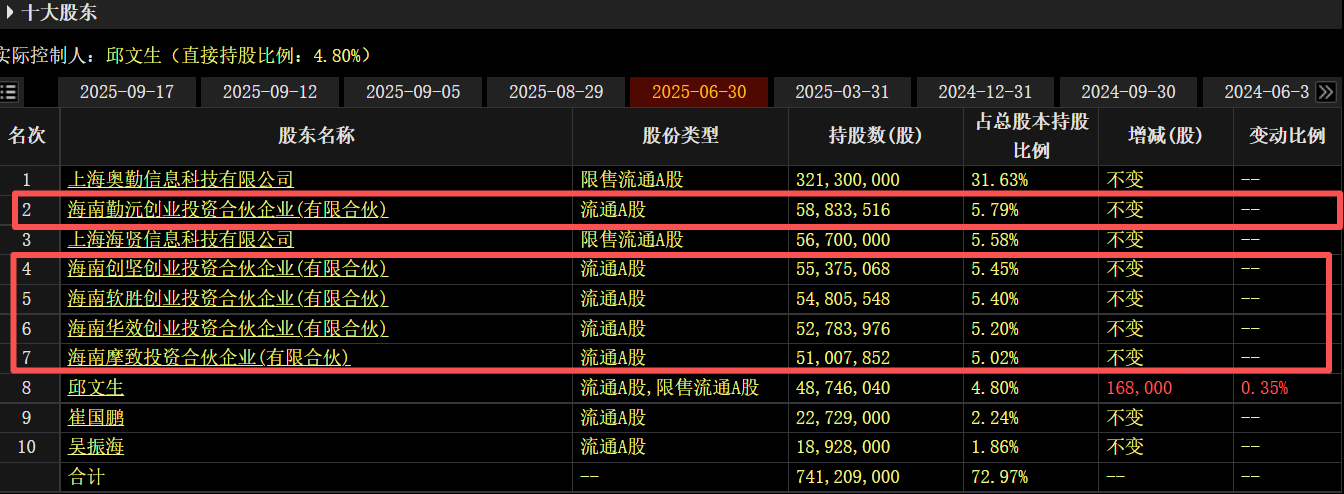Image resolution: width=1344 pixels, height=494 pixels.
Task: Show more dates with the double-arrow button
Action: [x=1326, y=92]
